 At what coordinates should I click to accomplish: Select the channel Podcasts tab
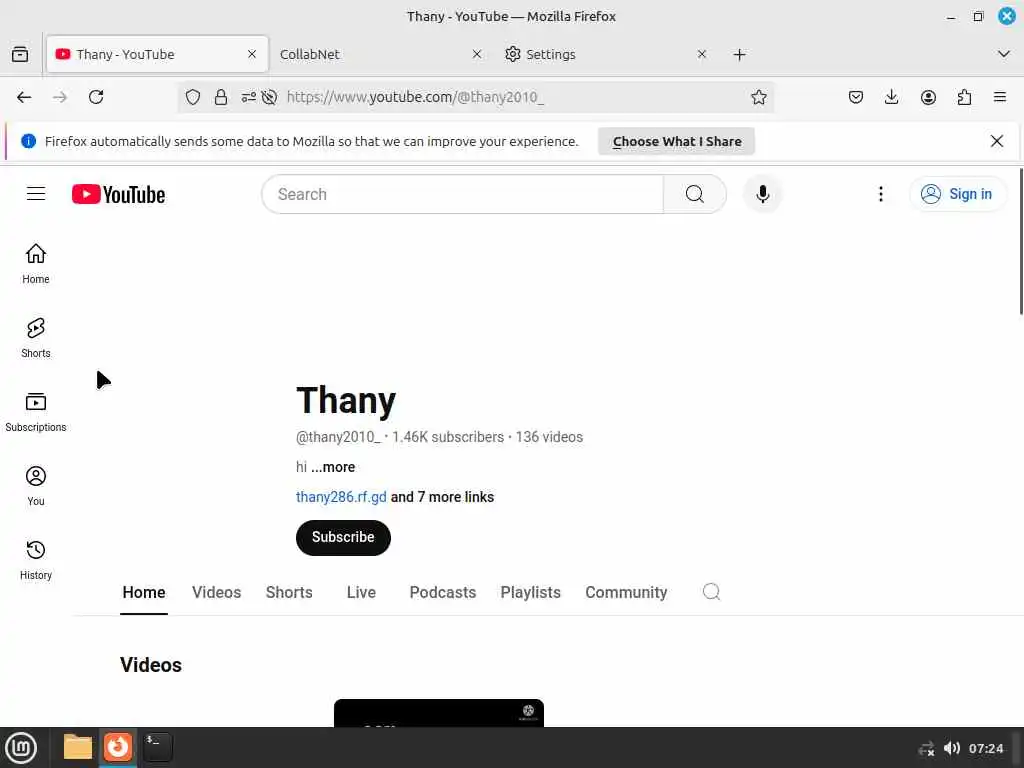click(443, 592)
